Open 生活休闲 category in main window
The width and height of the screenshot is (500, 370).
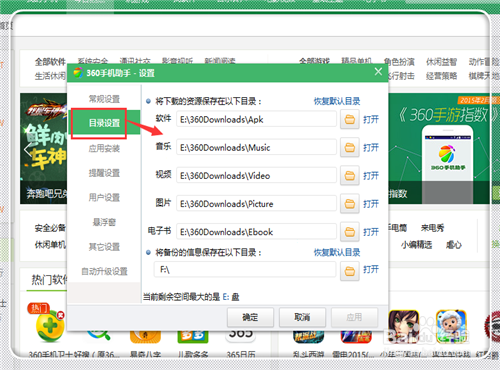(50, 76)
